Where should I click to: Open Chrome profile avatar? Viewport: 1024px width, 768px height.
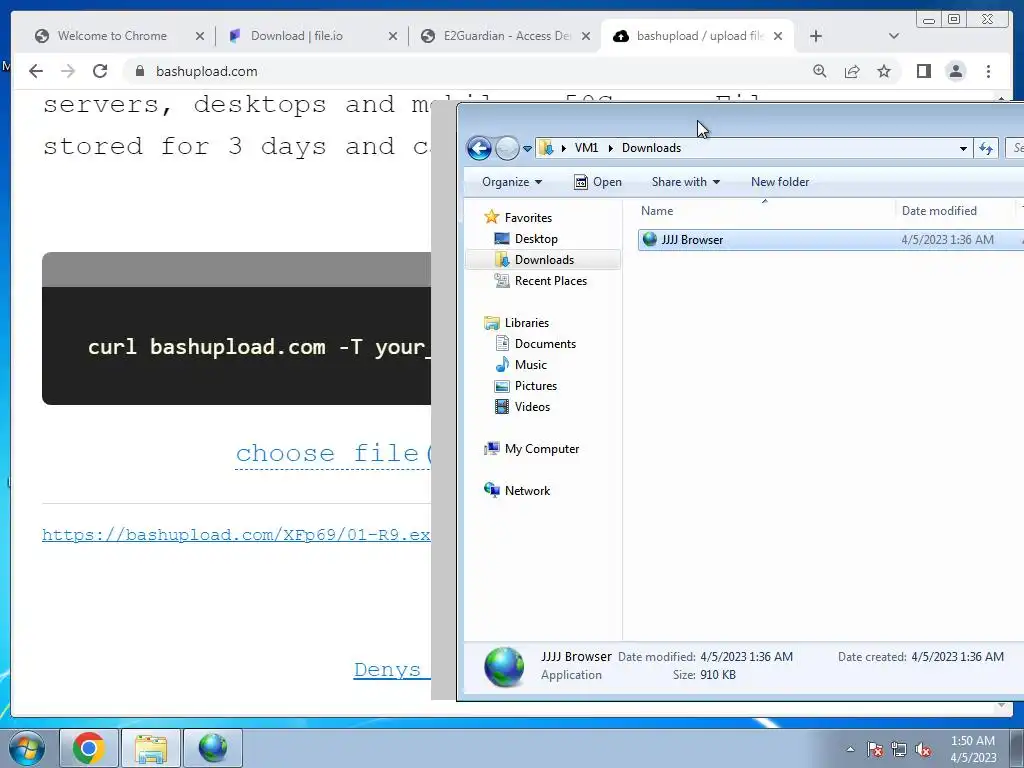[x=955, y=71]
